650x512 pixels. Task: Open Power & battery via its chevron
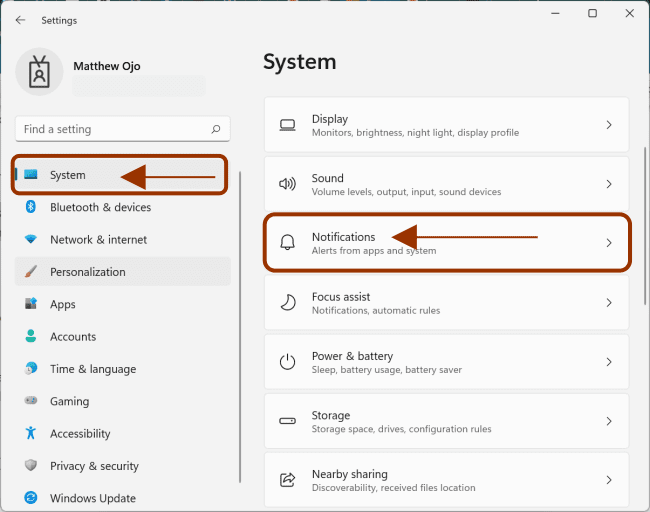pyautogui.click(x=609, y=362)
